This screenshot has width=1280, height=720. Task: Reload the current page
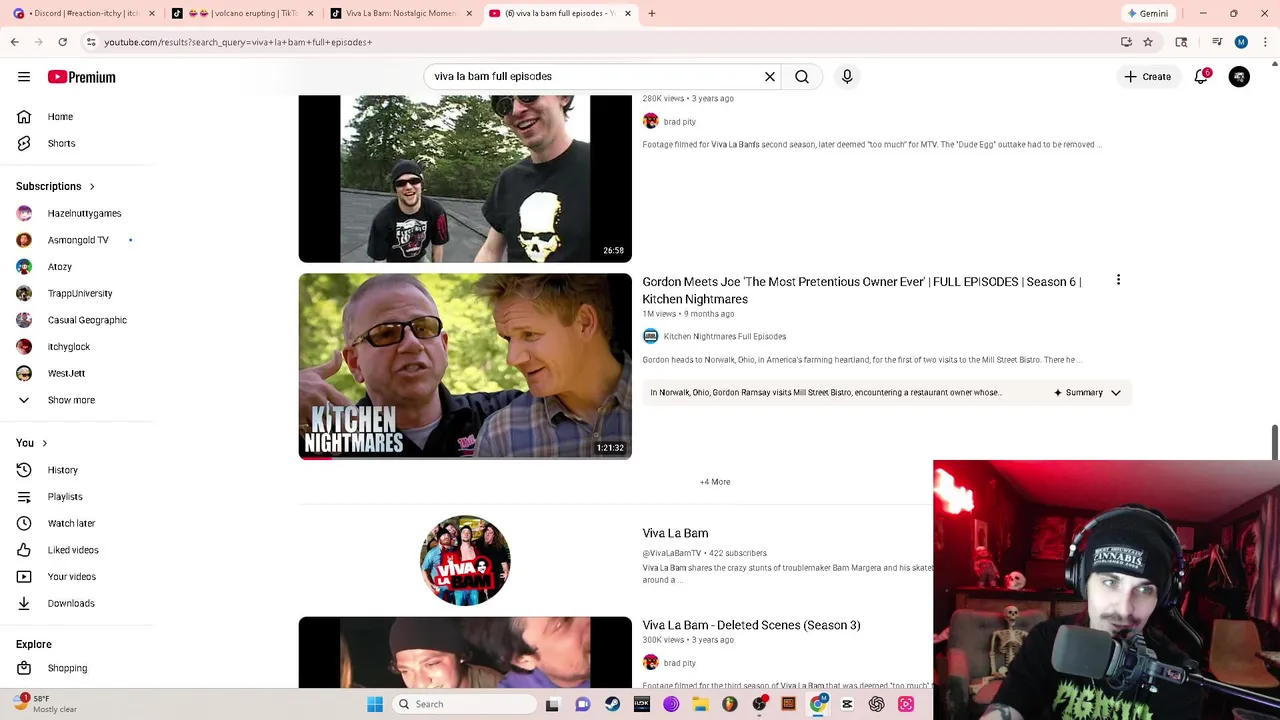[x=62, y=42]
